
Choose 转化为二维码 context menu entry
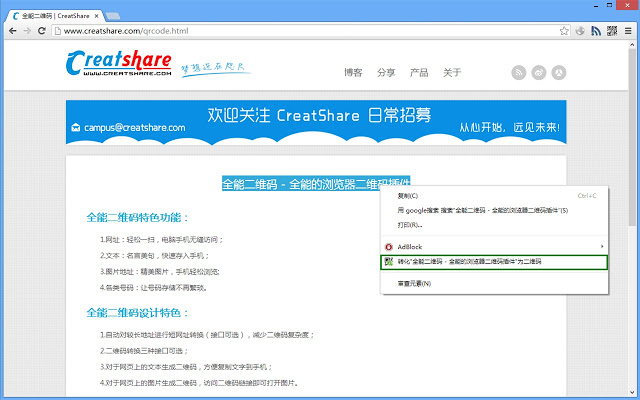click(494, 262)
